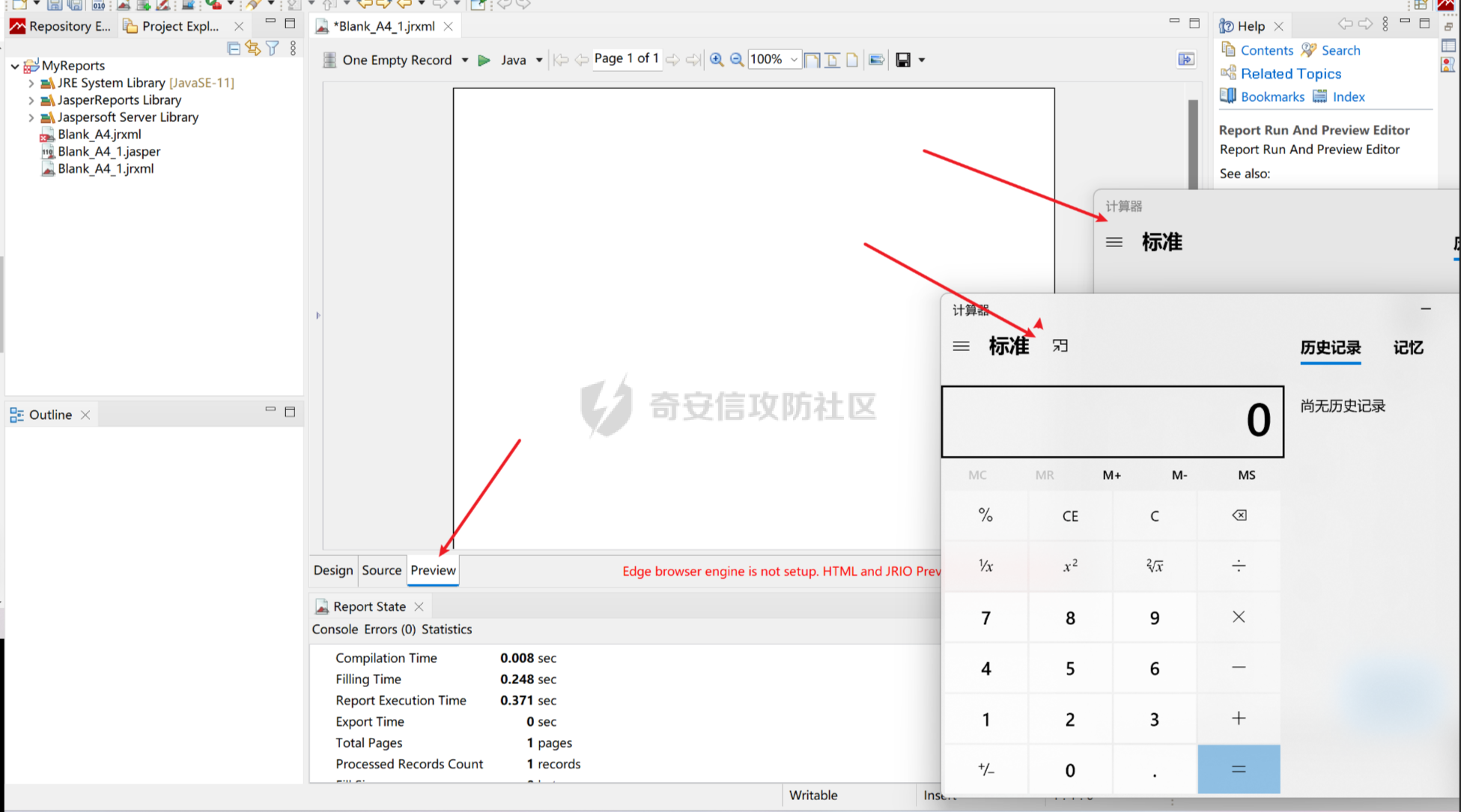Click the filter funnel icon in Repository panel
The height and width of the screenshot is (812, 1461).
click(x=273, y=49)
